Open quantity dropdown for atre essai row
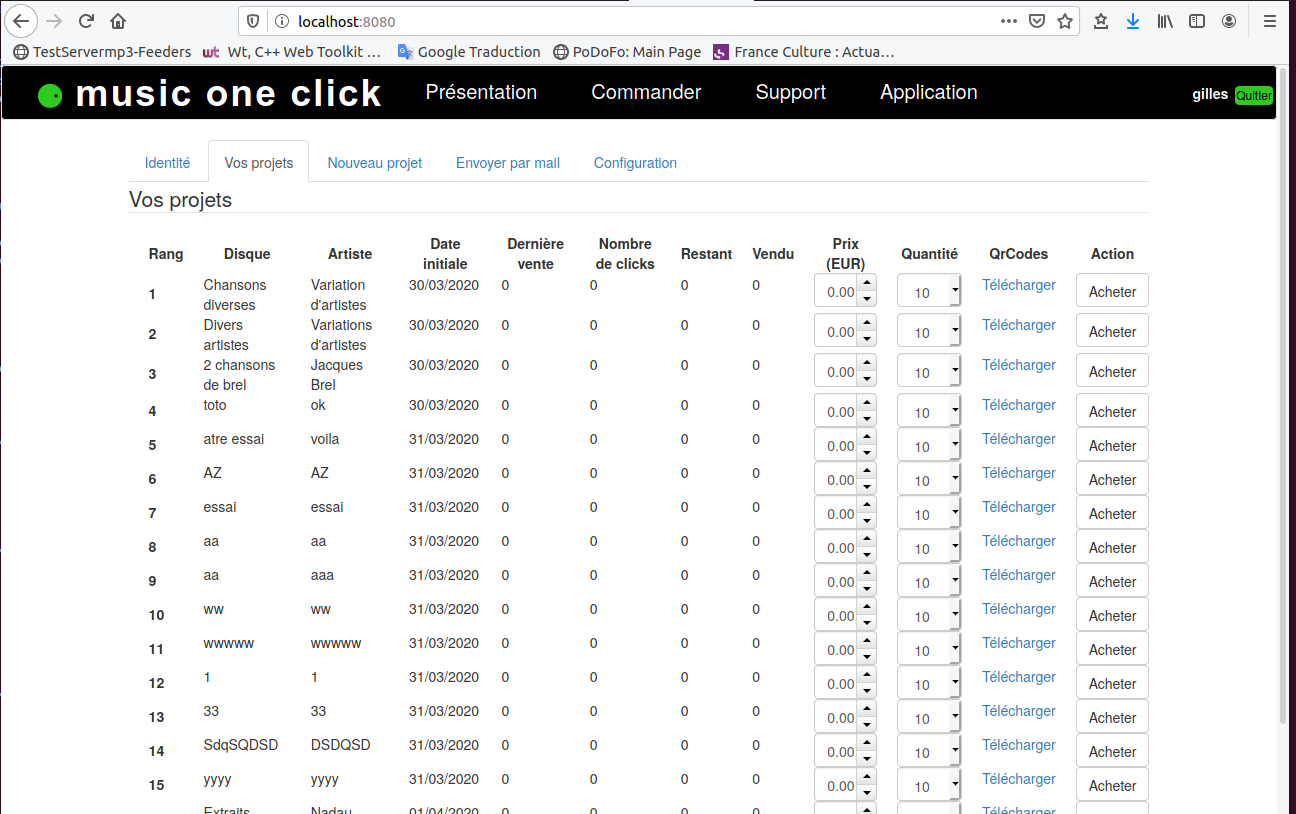Image resolution: width=1296 pixels, height=814 pixels. pyautogui.click(x=929, y=446)
